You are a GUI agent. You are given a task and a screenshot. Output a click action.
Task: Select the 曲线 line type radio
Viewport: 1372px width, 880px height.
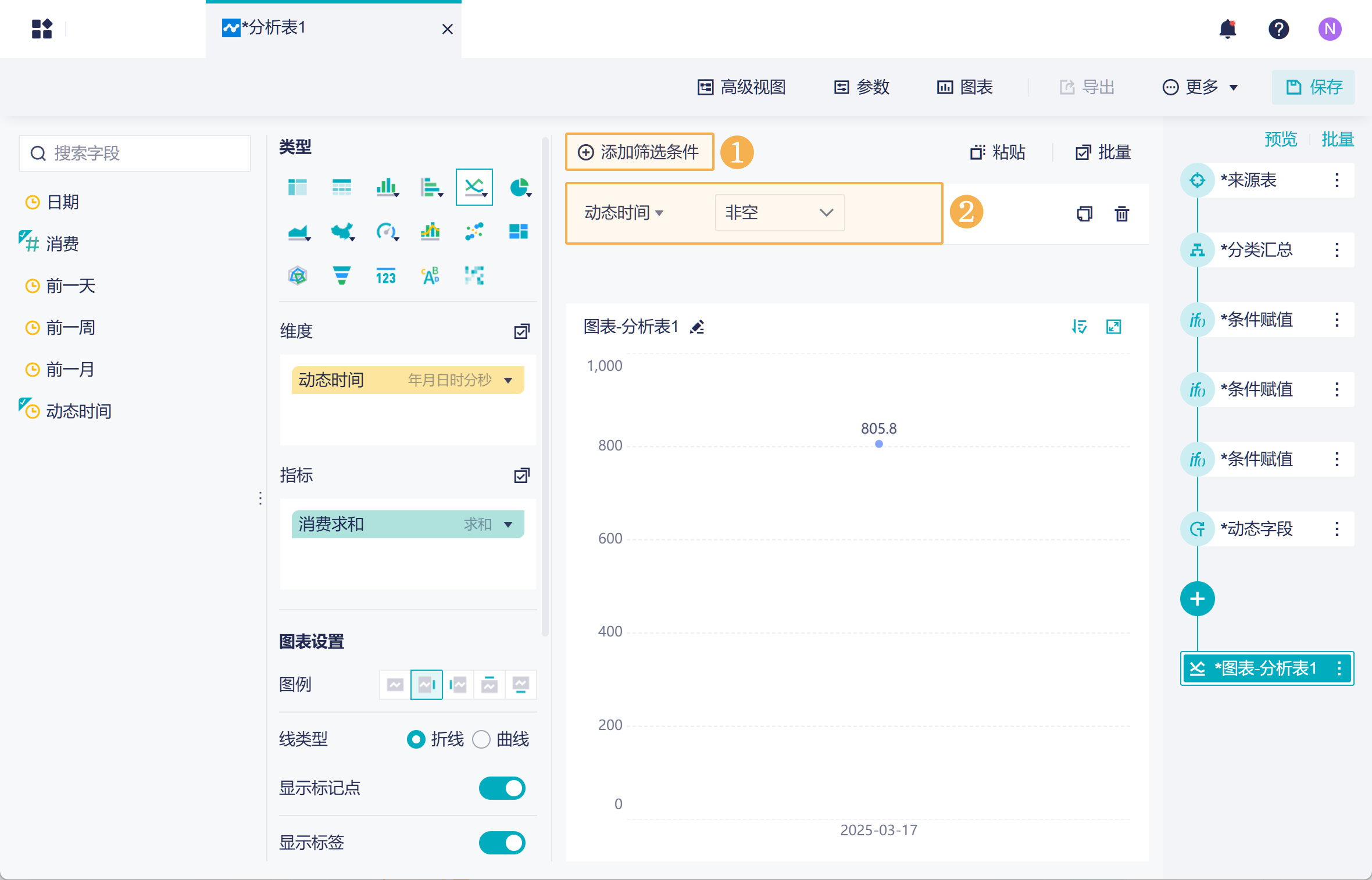pyautogui.click(x=481, y=739)
